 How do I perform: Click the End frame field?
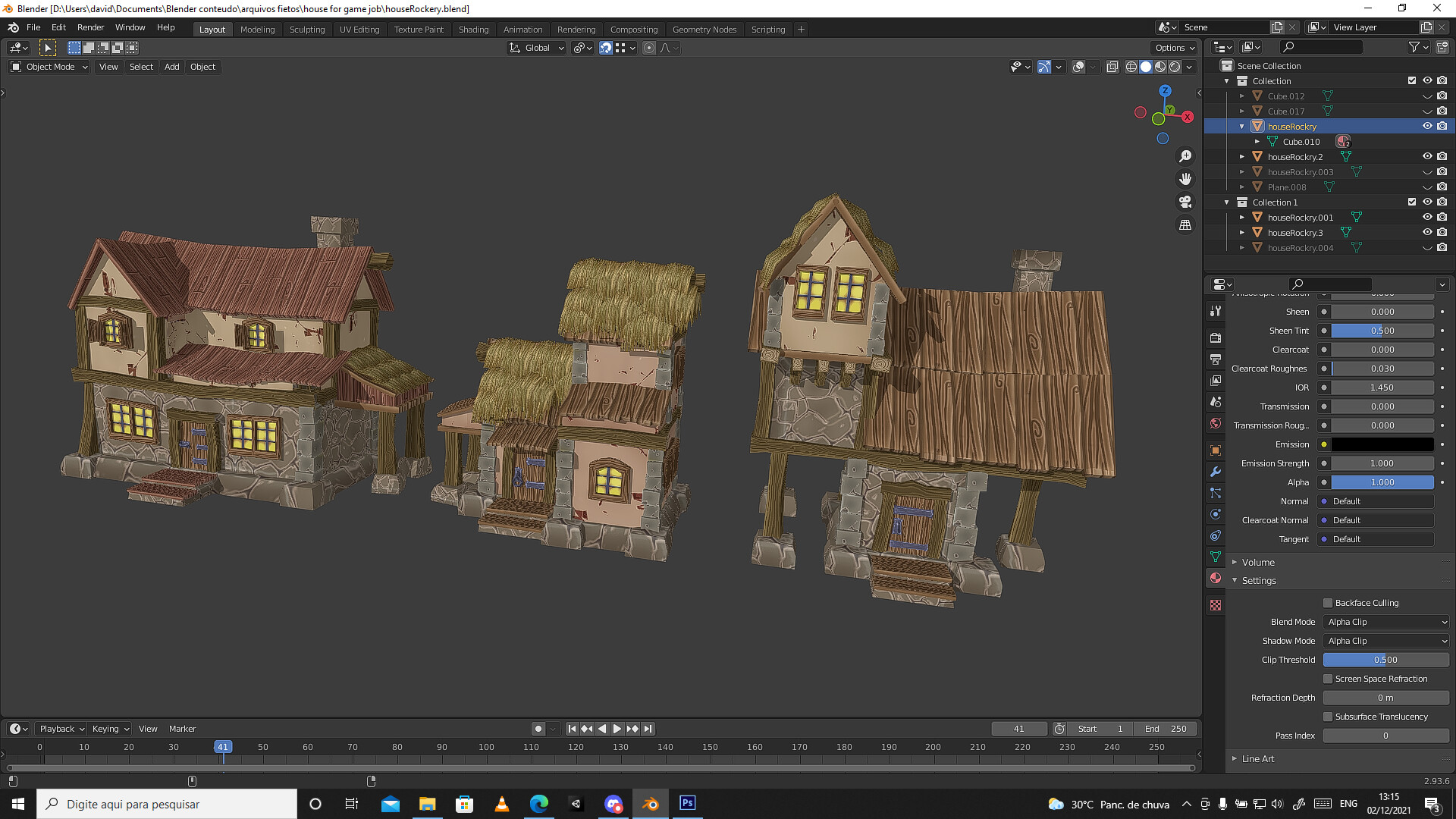coord(1166,729)
